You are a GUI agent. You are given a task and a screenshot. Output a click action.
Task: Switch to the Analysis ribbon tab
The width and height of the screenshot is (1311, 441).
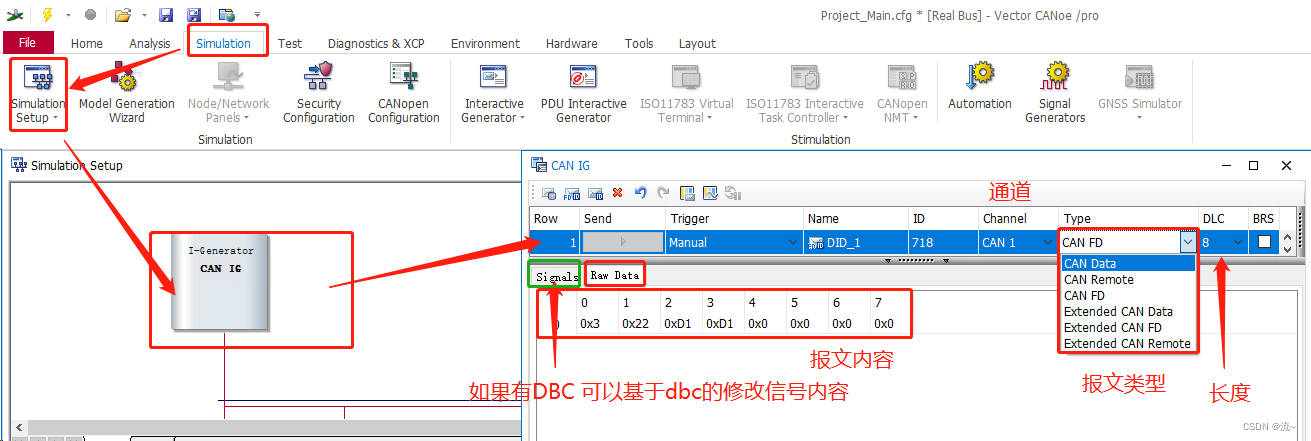150,43
